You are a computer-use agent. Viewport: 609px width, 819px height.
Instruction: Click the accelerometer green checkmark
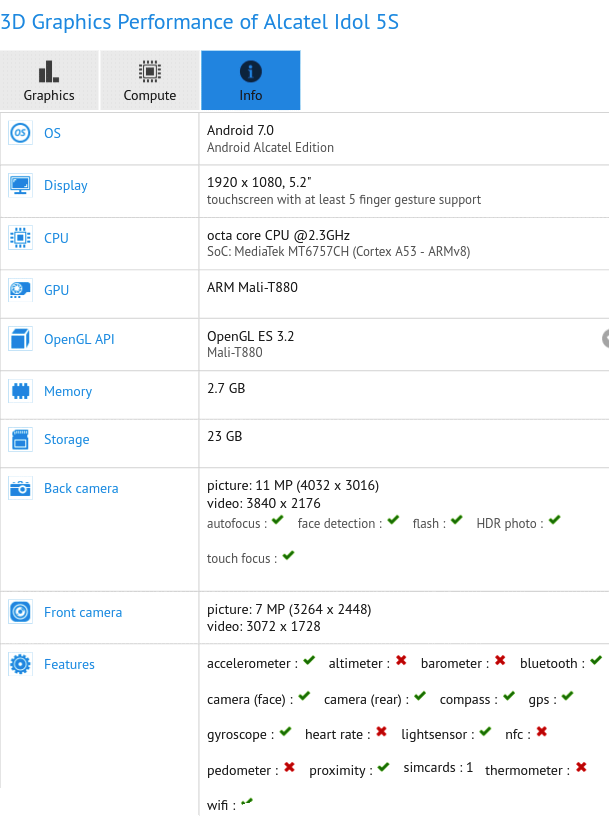309,660
